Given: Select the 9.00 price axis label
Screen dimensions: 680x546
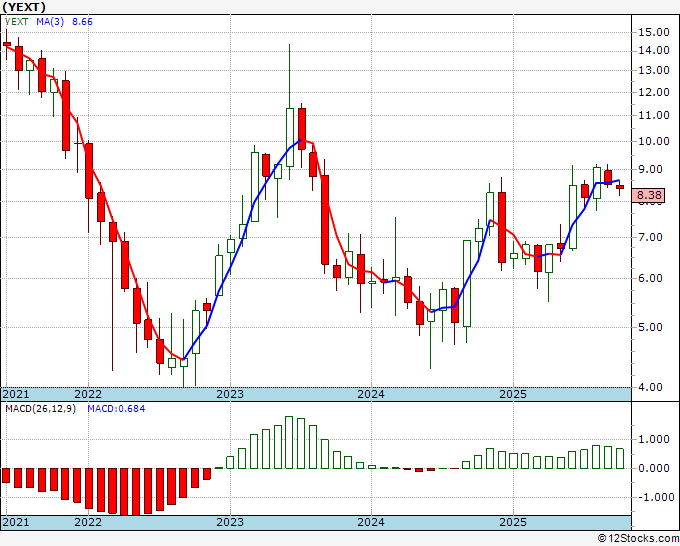Looking at the screenshot, I should (x=650, y=170).
